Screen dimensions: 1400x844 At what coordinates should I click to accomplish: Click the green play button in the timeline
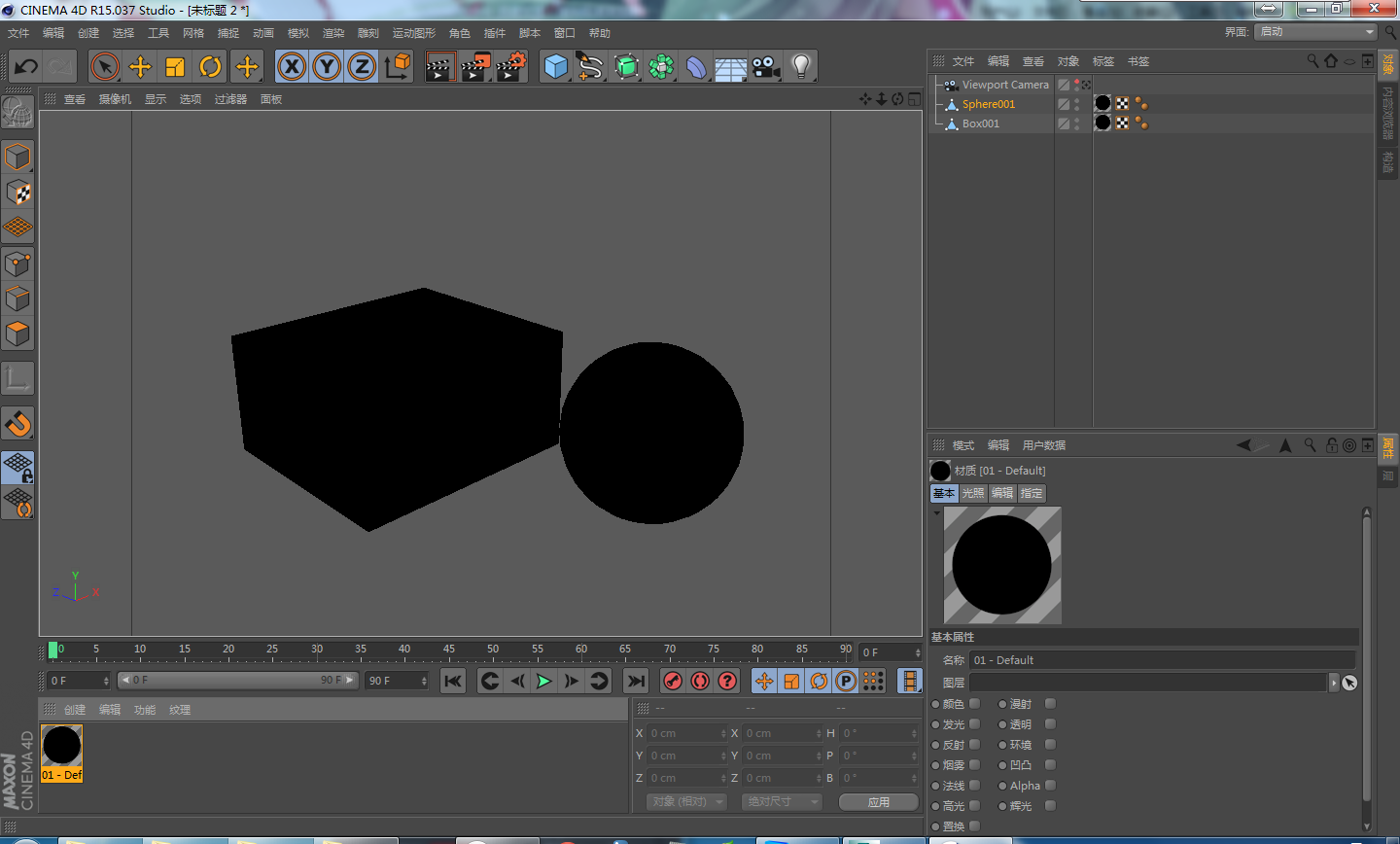(543, 681)
